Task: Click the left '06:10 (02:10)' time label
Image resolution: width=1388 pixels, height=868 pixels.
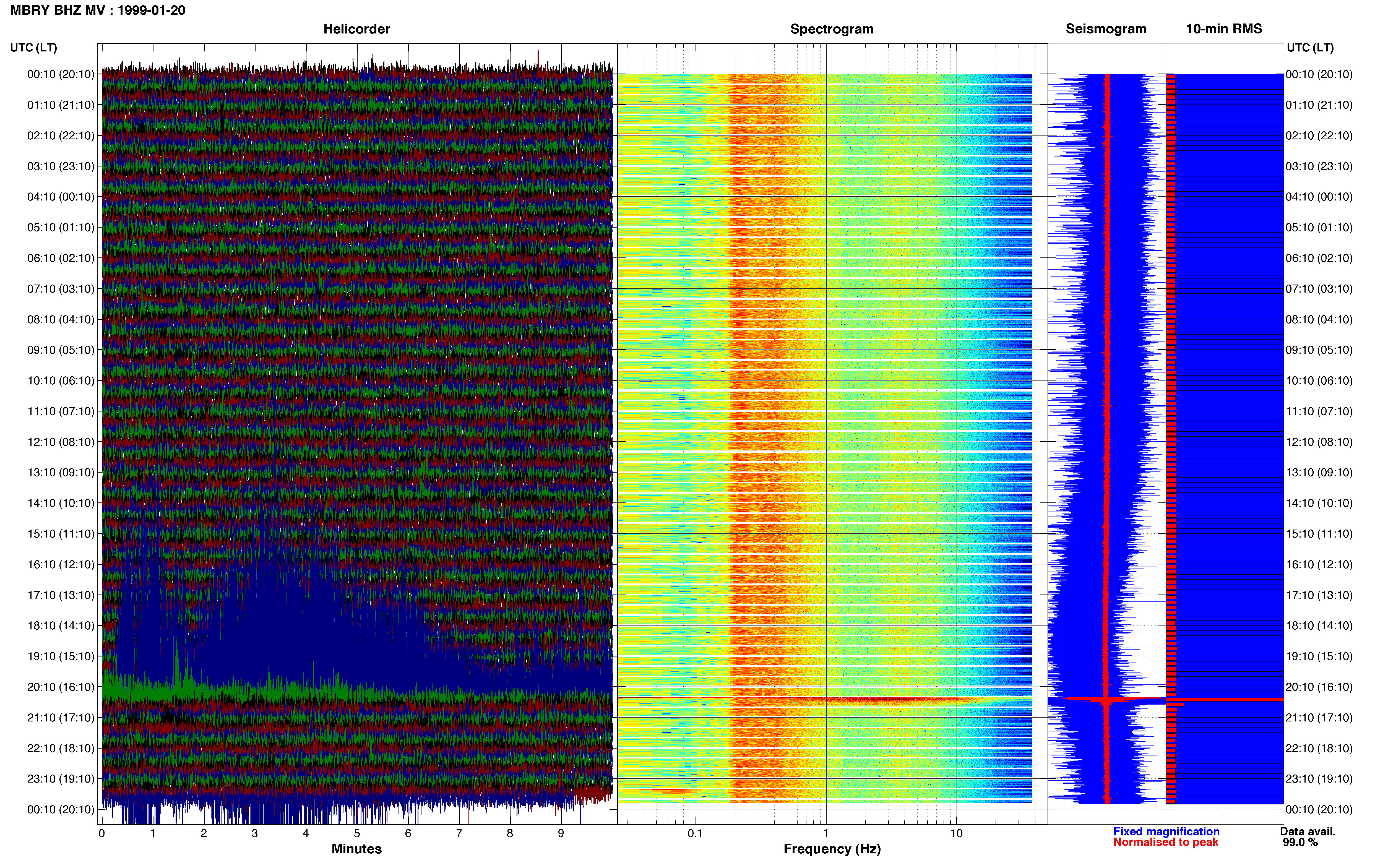Action: [x=61, y=258]
